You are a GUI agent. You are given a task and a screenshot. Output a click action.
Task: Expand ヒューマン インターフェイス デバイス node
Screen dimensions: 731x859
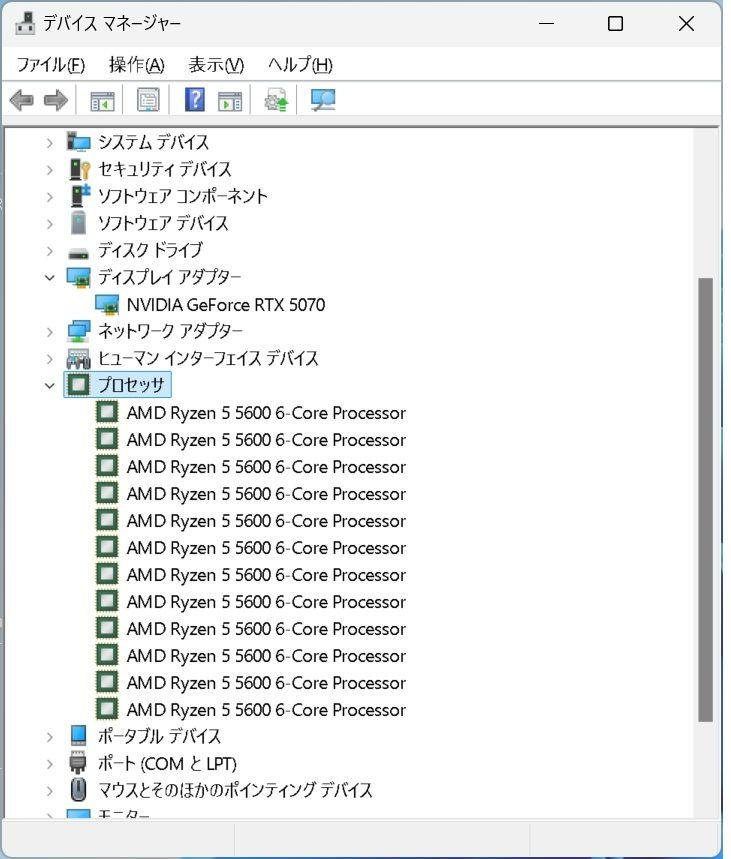tap(50, 359)
